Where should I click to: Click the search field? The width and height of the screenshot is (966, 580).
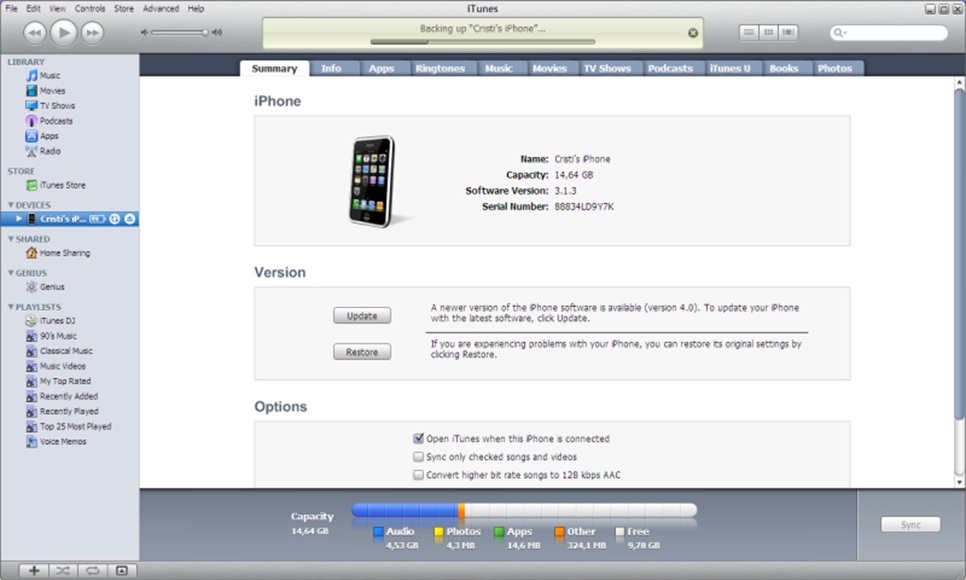tap(888, 33)
